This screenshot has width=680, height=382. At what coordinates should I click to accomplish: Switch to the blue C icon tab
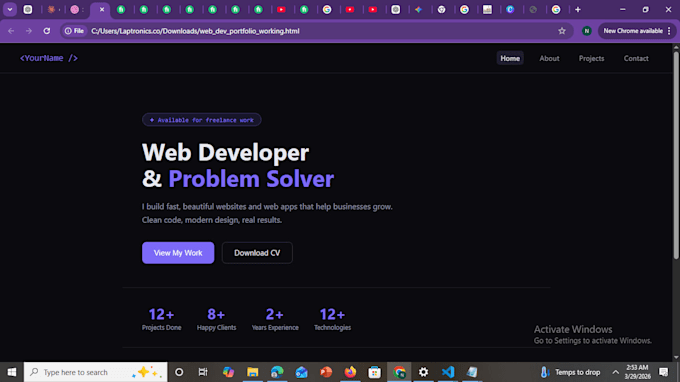[510, 9]
